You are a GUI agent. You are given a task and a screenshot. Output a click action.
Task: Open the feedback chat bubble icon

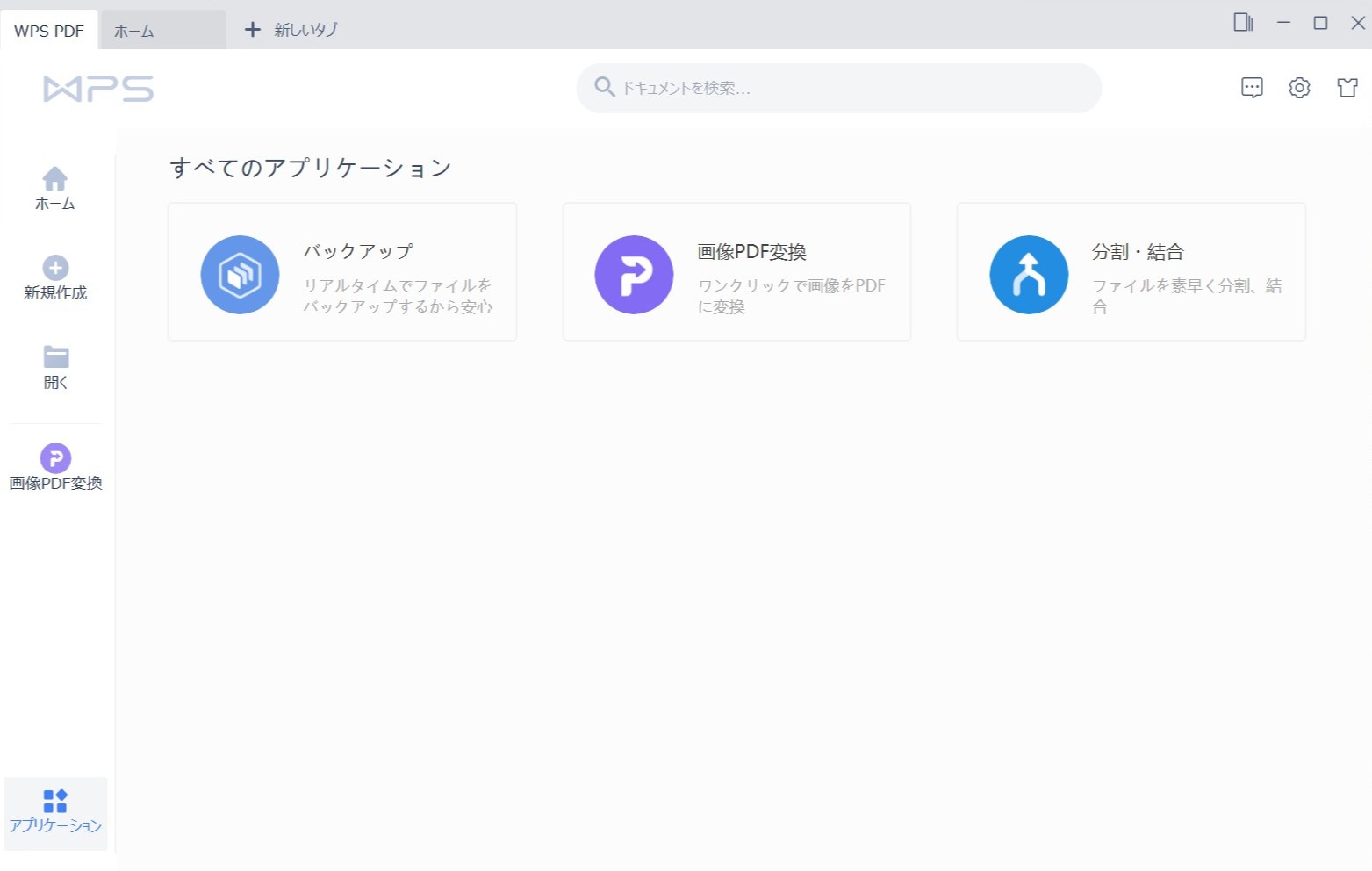(x=1252, y=88)
